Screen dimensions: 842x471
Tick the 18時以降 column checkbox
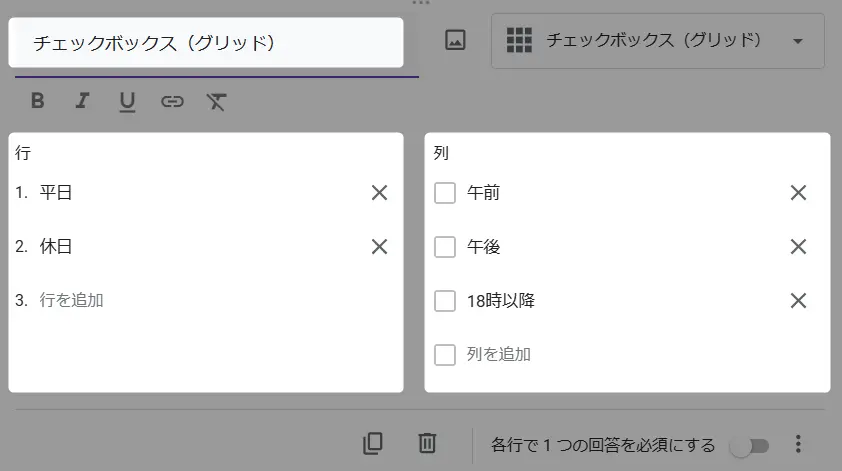pos(445,301)
